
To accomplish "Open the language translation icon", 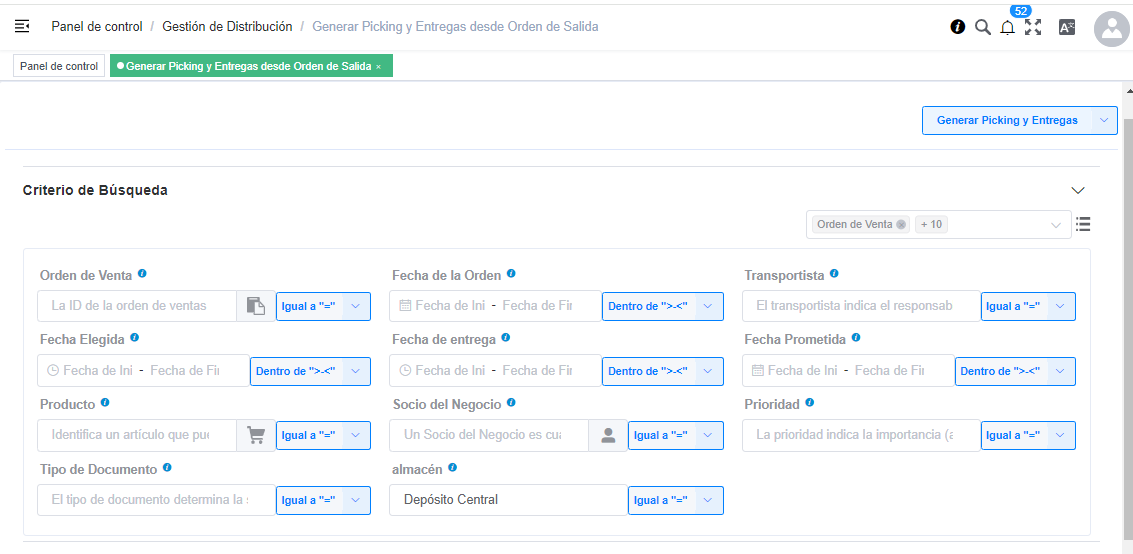I will [1067, 27].
